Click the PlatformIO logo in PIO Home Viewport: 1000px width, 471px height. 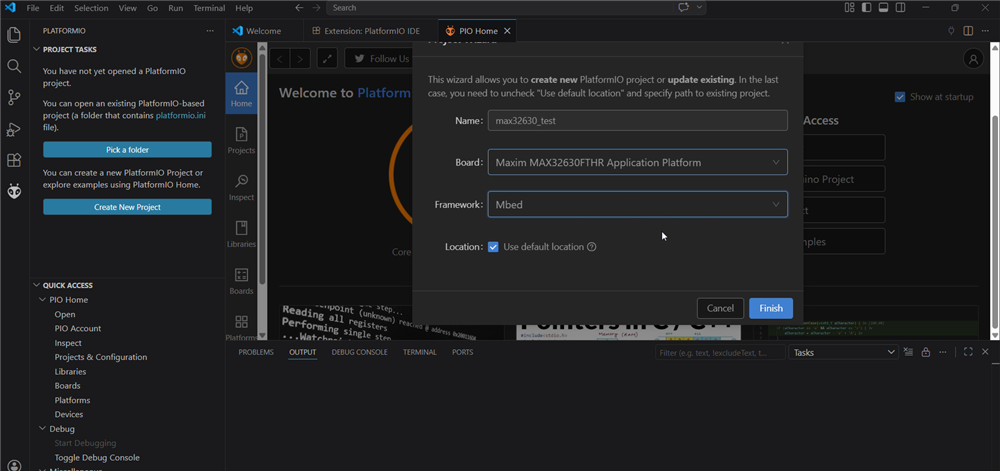coord(241,57)
